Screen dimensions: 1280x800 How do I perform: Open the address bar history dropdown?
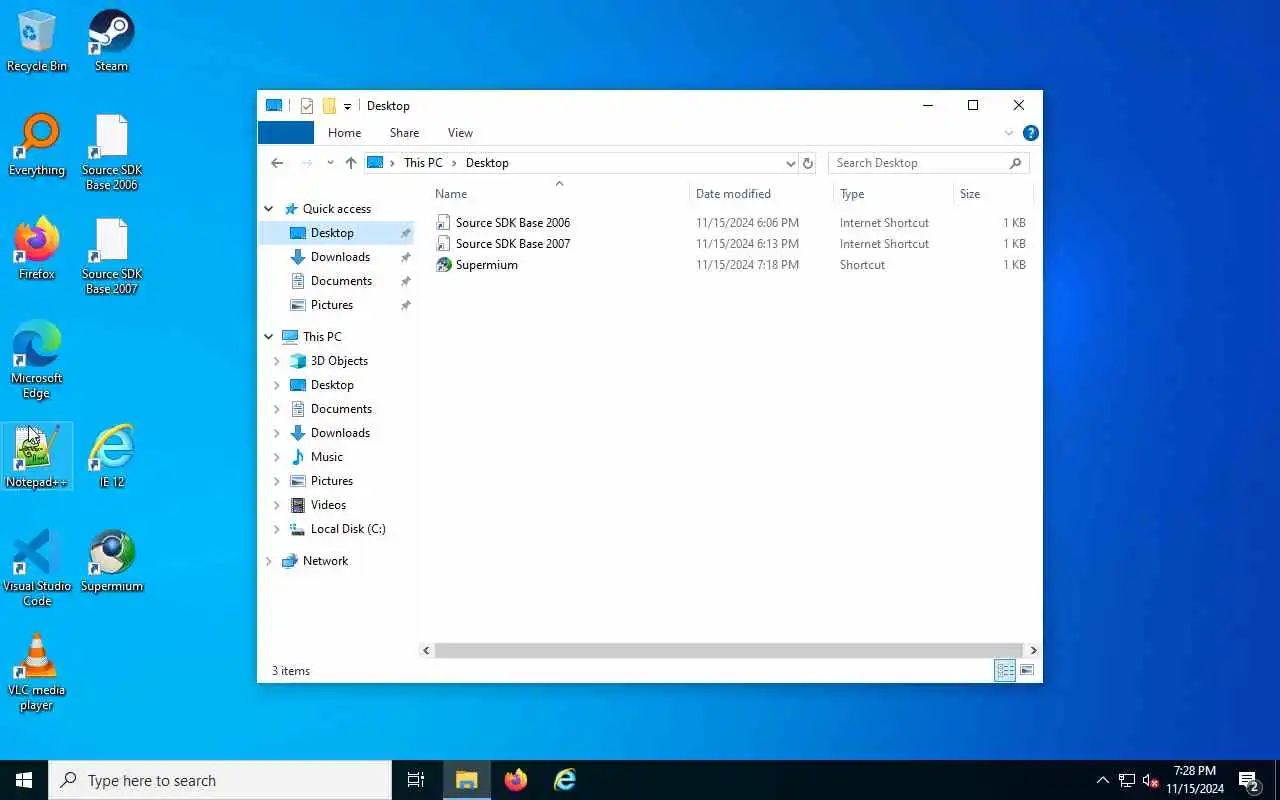click(x=790, y=163)
